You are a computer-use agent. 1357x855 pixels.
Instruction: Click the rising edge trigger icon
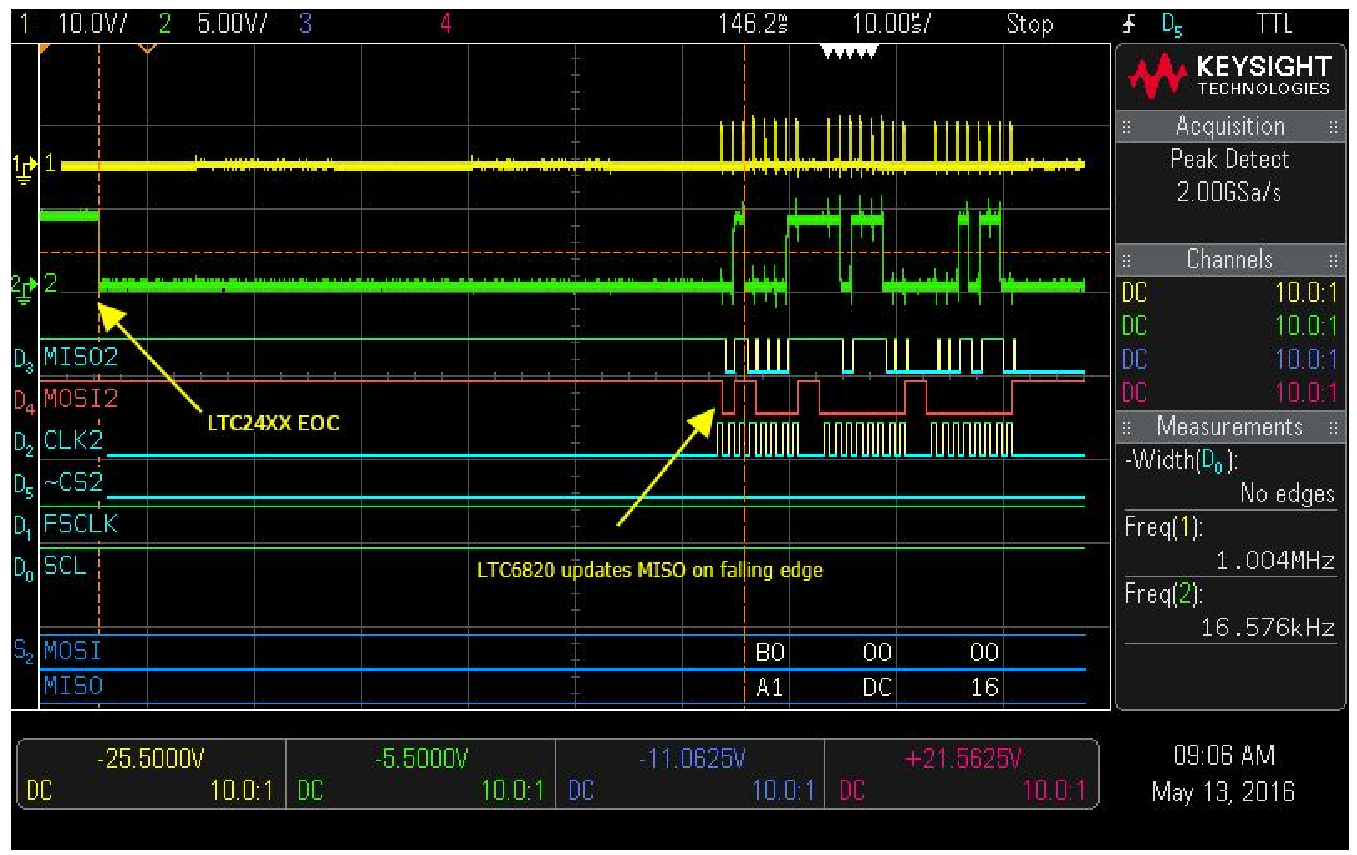pyautogui.click(x=1129, y=24)
